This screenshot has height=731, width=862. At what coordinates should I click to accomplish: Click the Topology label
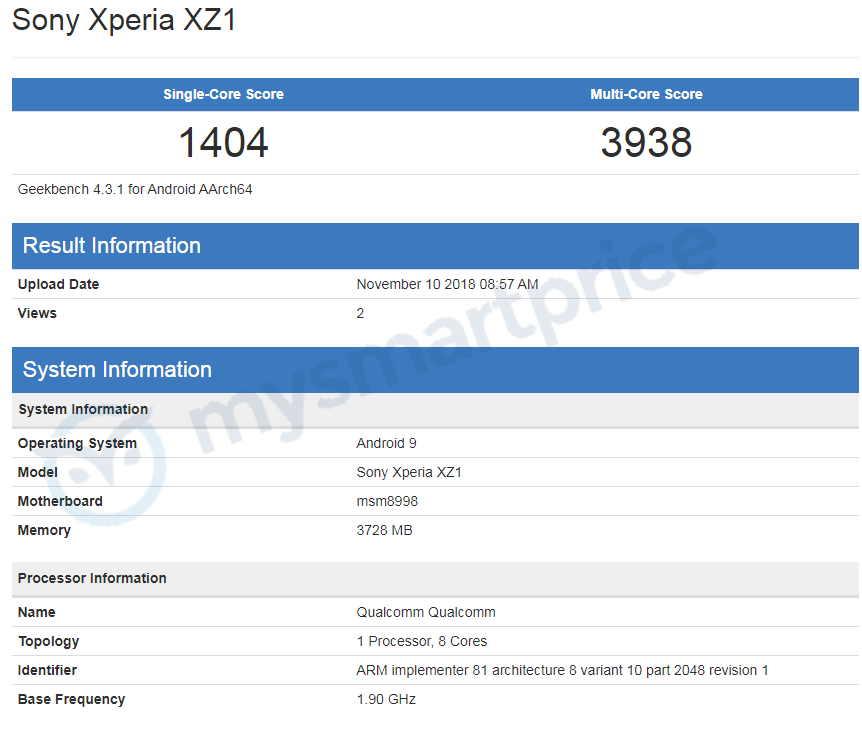48,641
